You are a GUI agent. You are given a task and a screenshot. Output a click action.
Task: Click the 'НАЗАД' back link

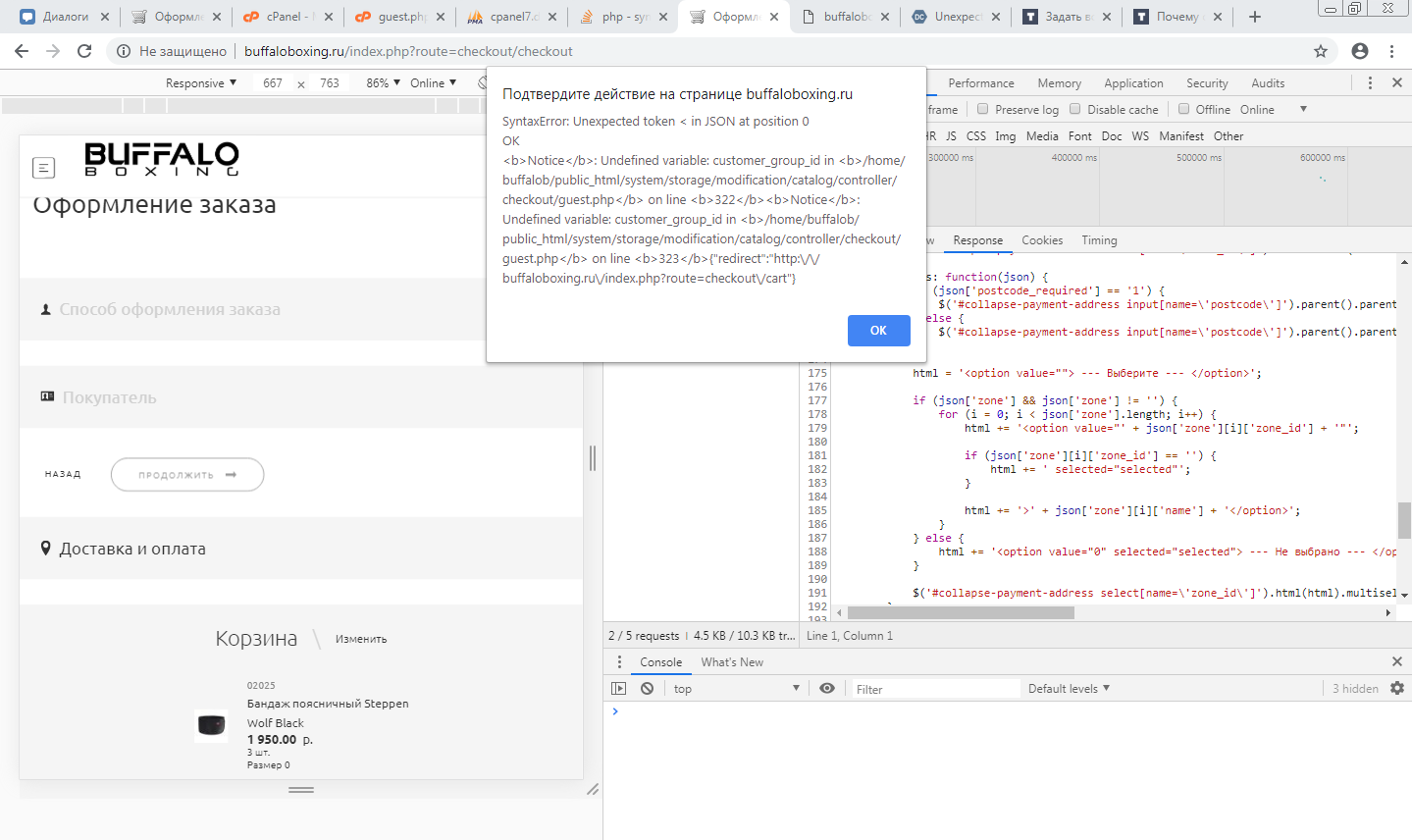[x=63, y=474]
